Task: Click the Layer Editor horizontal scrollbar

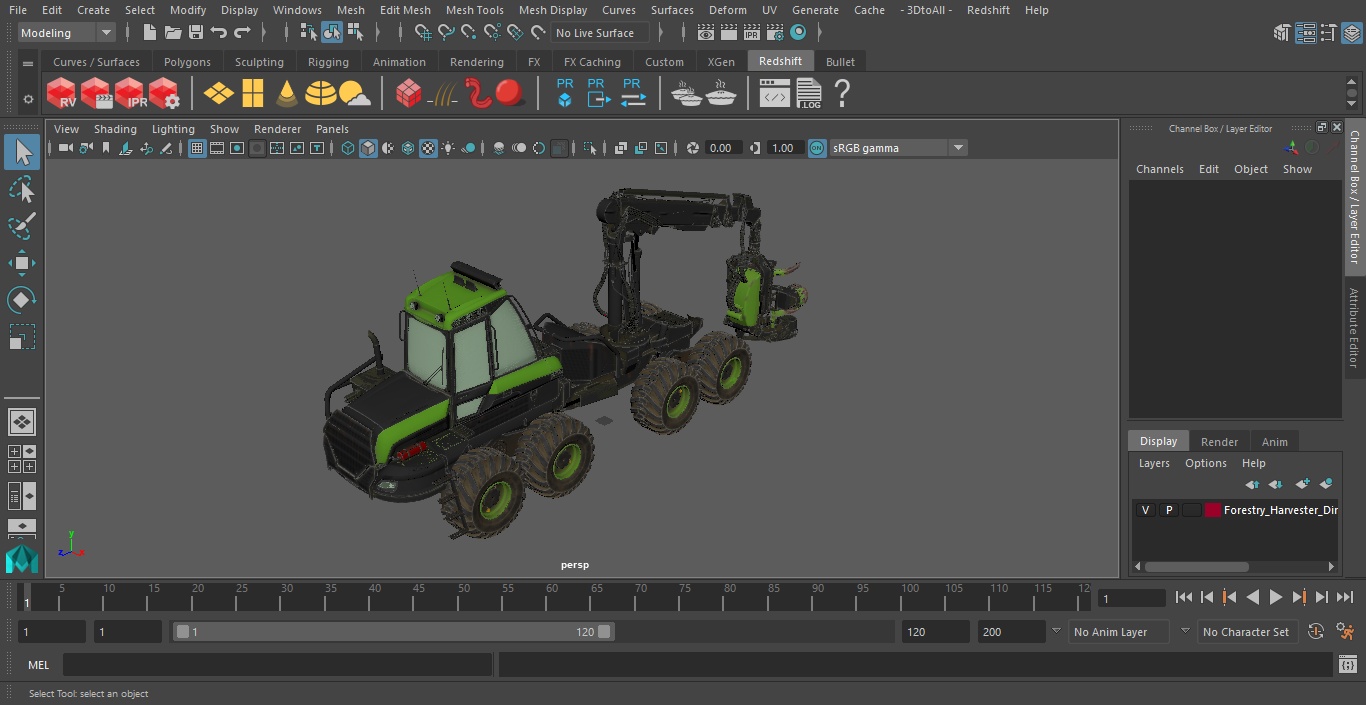Action: 1197,566
